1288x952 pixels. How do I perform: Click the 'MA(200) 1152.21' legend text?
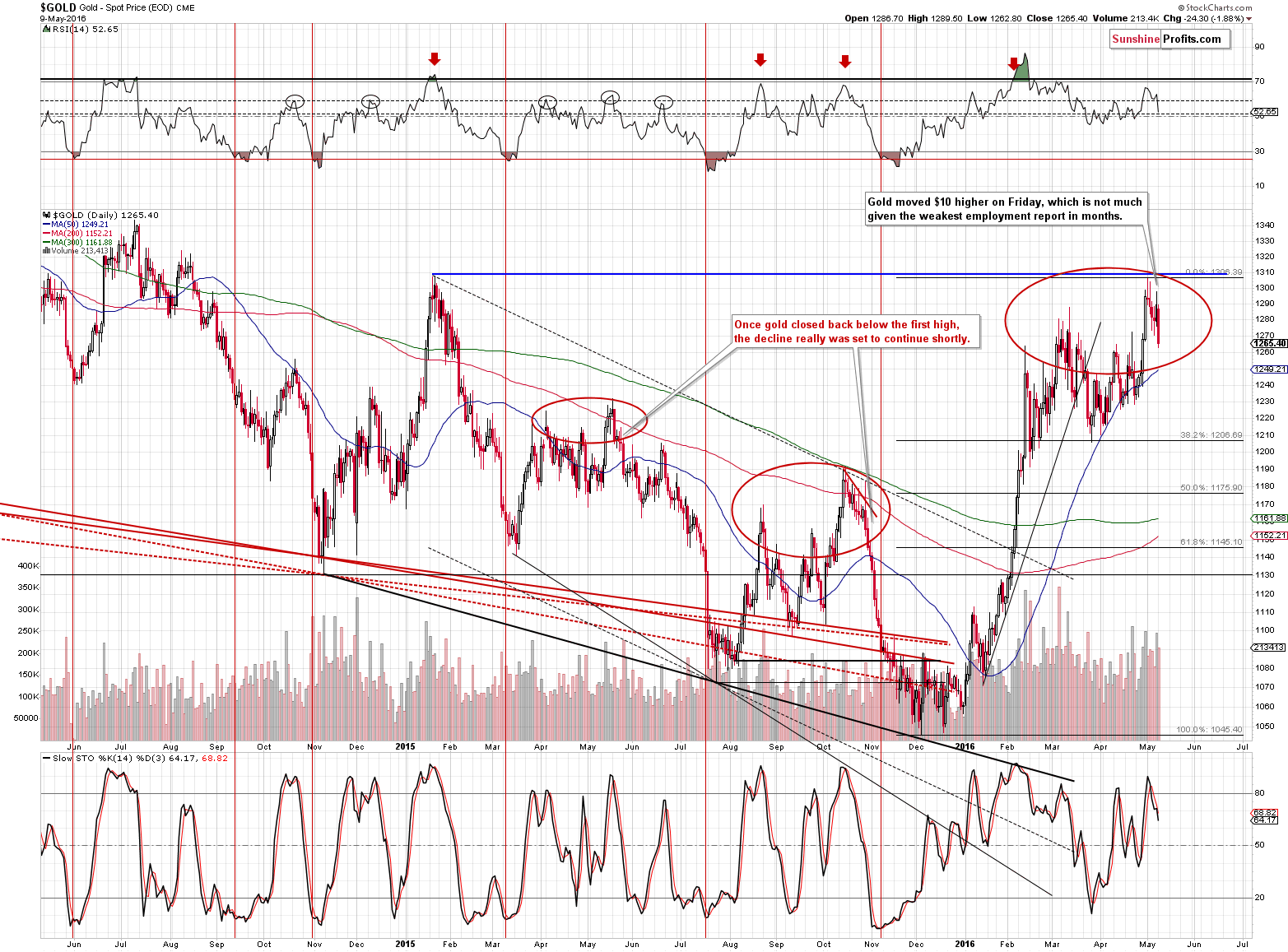(82, 234)
